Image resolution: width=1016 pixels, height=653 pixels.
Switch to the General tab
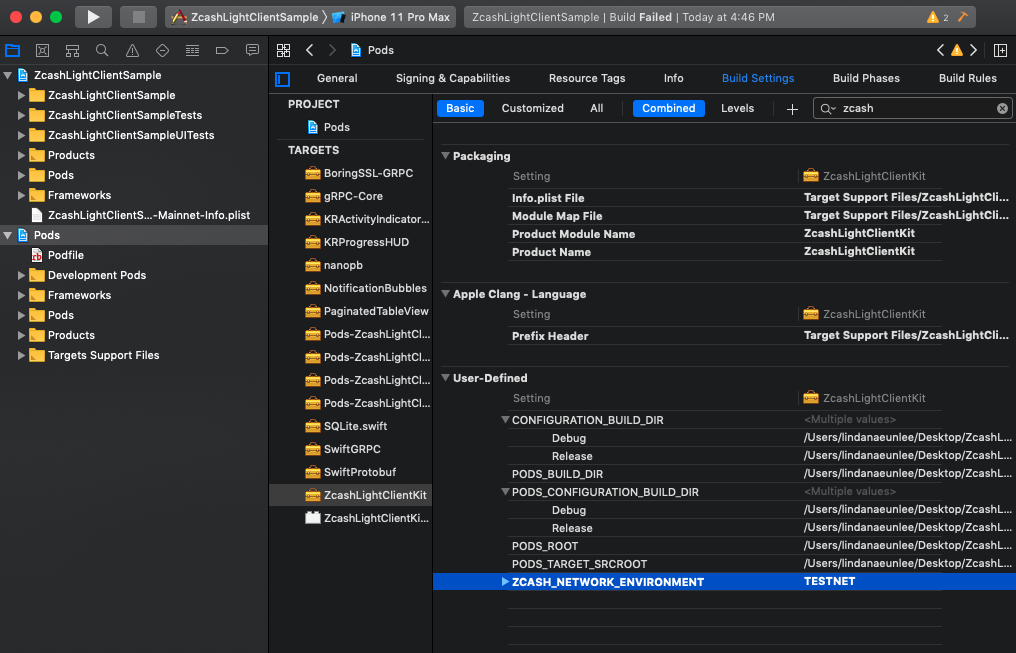(337, 78)
